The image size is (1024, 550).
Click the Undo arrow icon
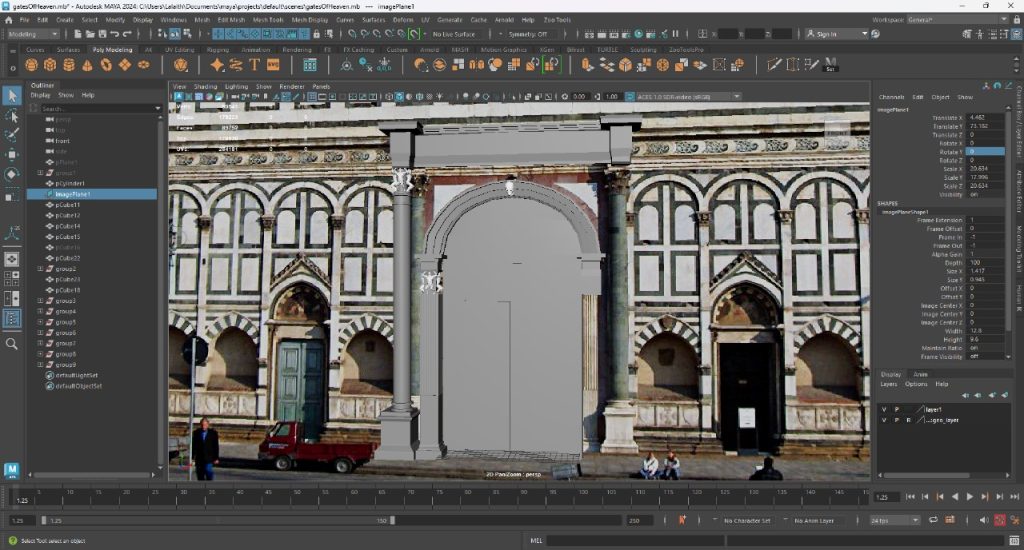[x=115, y=34]
